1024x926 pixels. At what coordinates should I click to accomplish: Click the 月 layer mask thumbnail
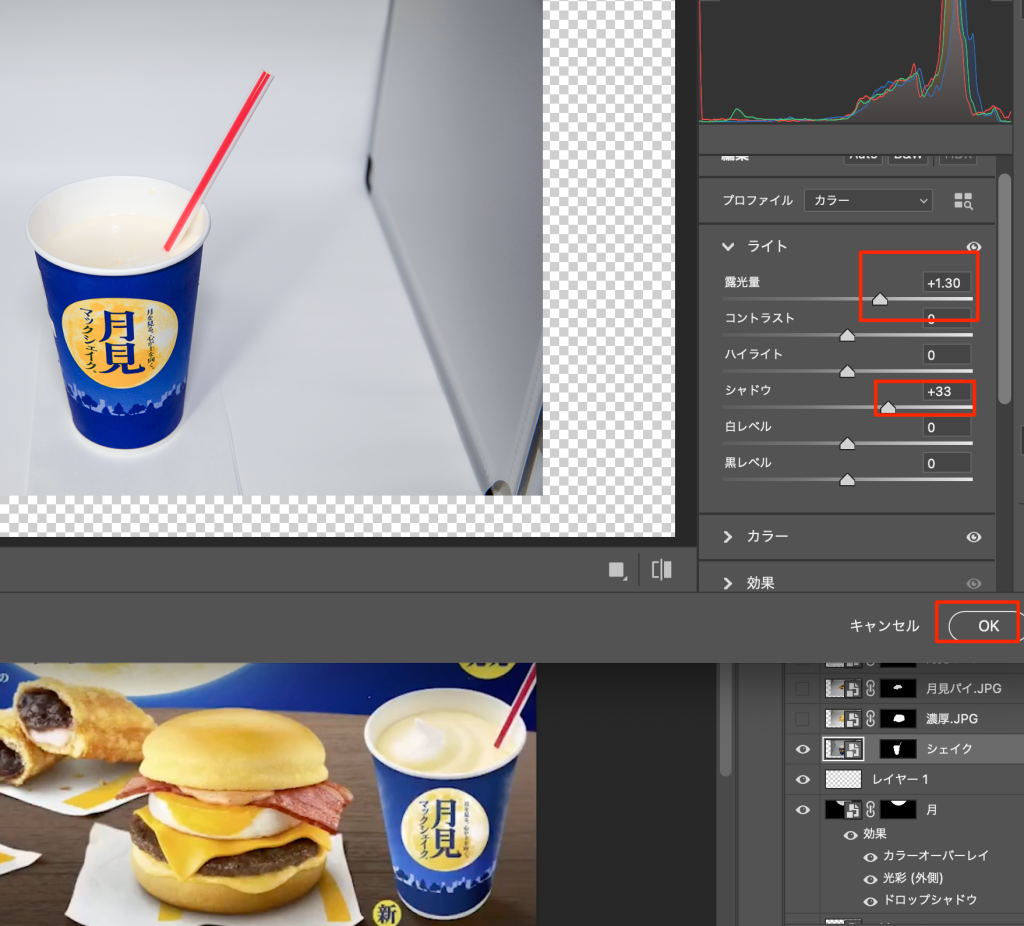pos(896,809)
